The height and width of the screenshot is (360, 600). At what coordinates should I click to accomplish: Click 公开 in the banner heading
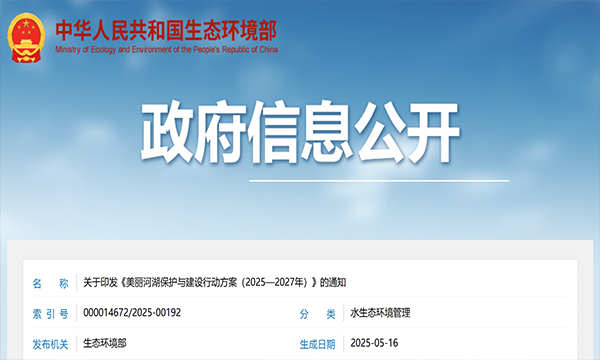point(407,132)
